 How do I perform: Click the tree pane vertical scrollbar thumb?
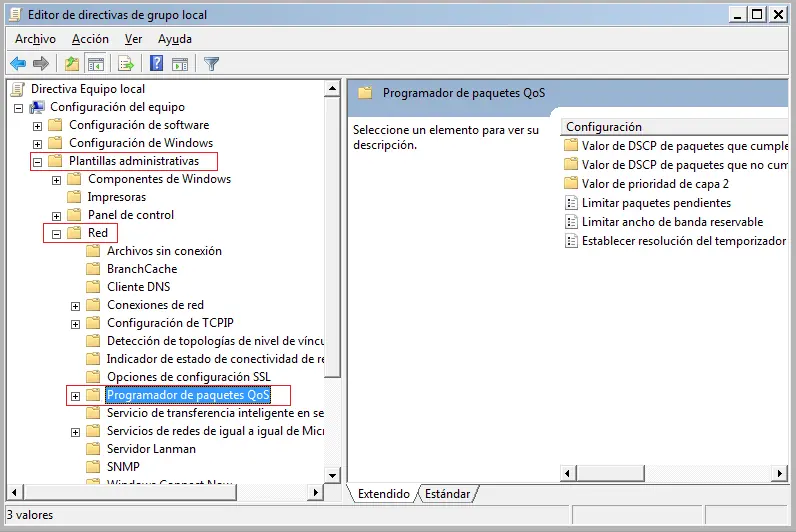click(332, 237)
